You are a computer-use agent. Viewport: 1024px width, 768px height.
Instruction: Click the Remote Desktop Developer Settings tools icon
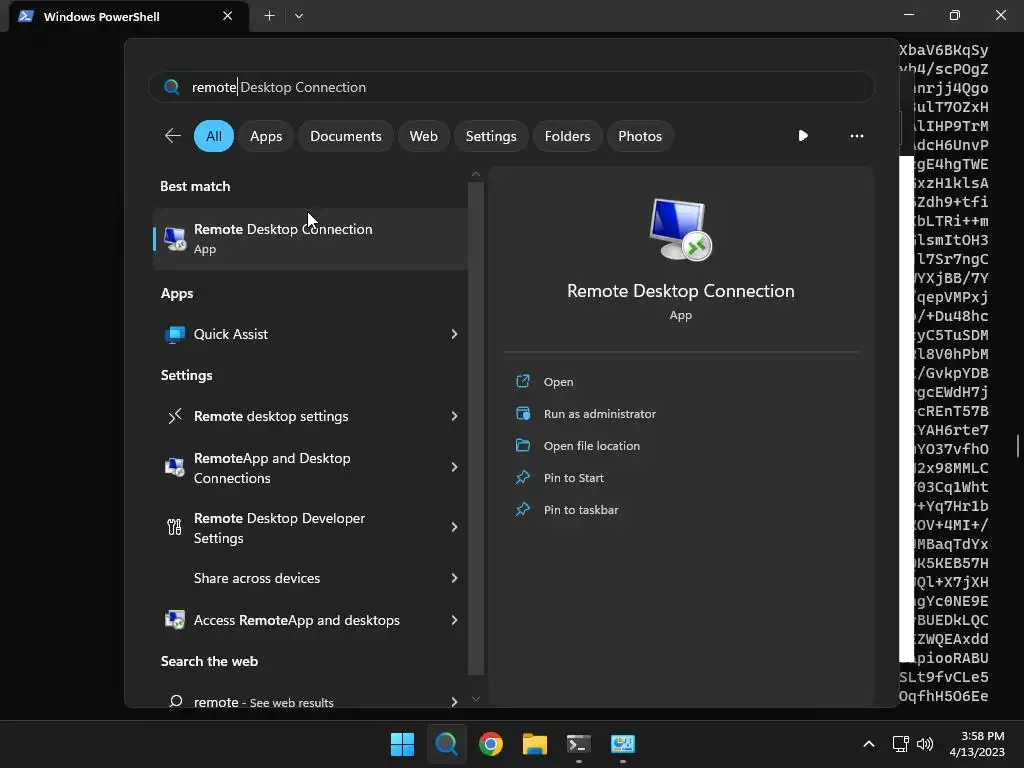[x=174, y=527]
